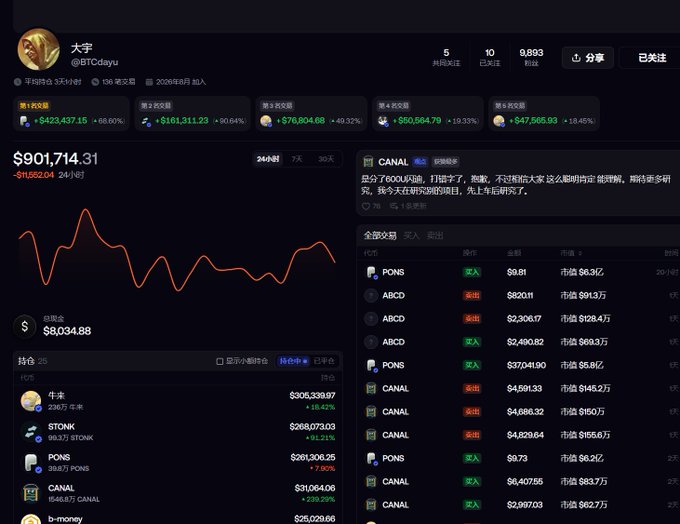Viewport: 680px width, 524px height.
Task: Click the @BTCdayu handle
Action: tap(95, 62)
